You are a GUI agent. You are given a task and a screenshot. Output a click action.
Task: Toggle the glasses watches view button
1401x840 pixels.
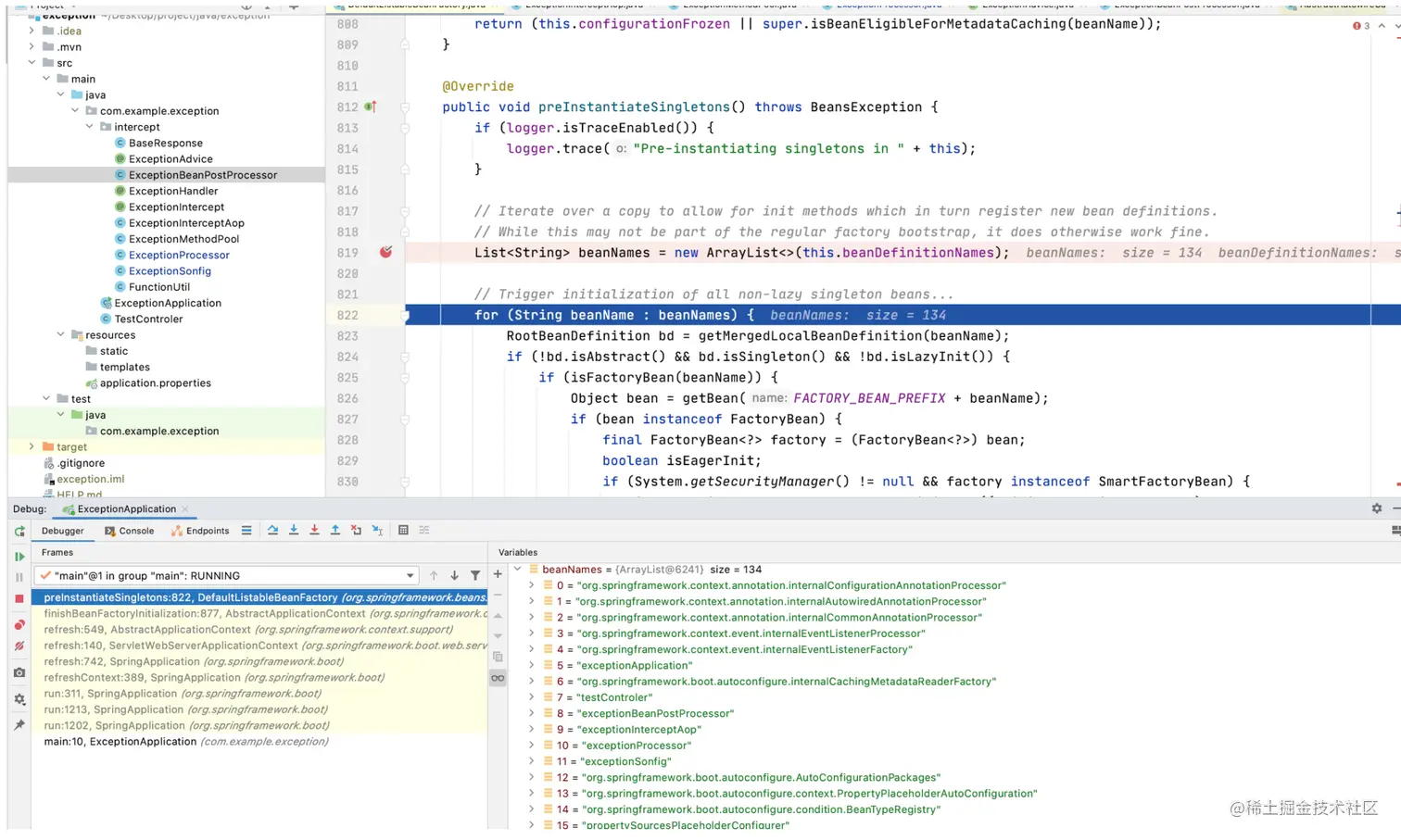pyautogui.click(x=498, y=678)
